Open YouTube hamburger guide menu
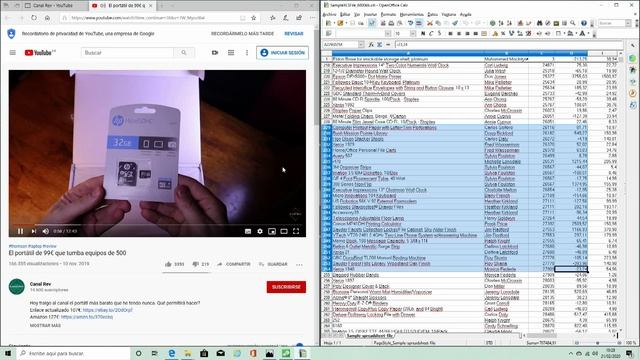640x360 pixels. pyautogui.click(x=13, y=53)
